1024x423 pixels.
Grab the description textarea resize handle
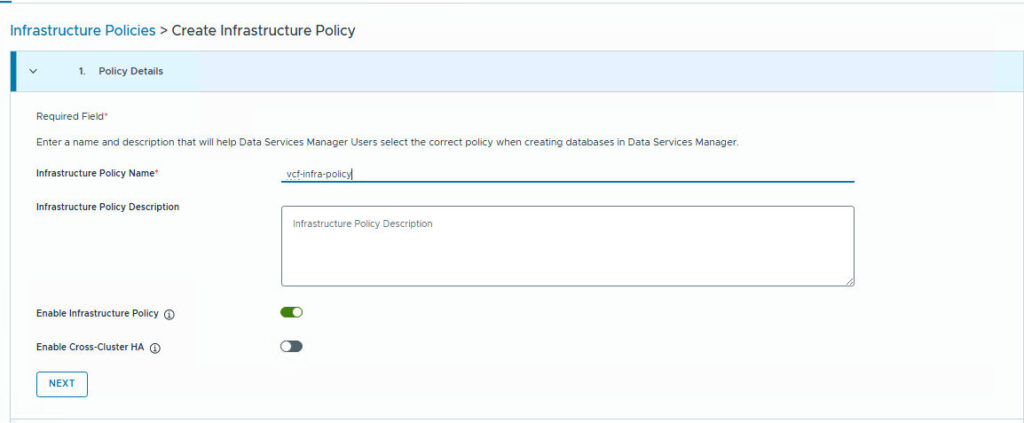point(850,282)
